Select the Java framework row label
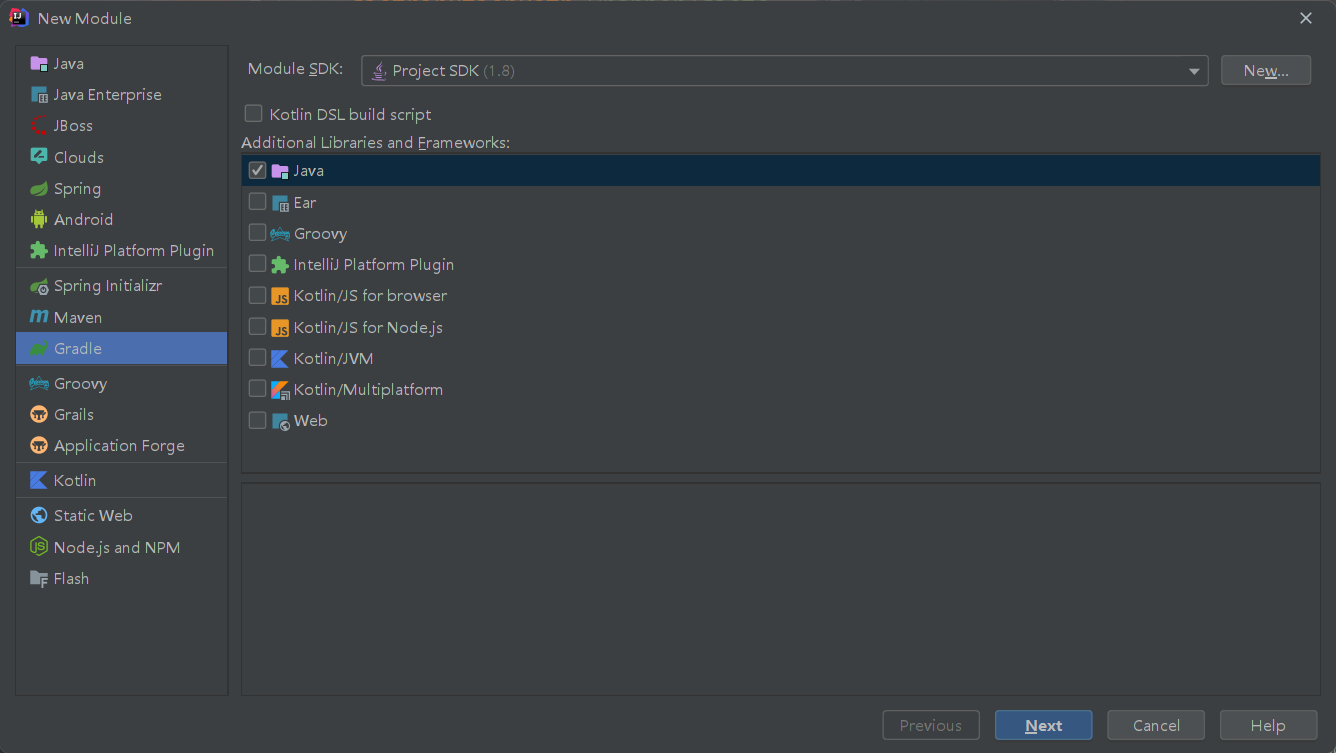 point(308,171)
